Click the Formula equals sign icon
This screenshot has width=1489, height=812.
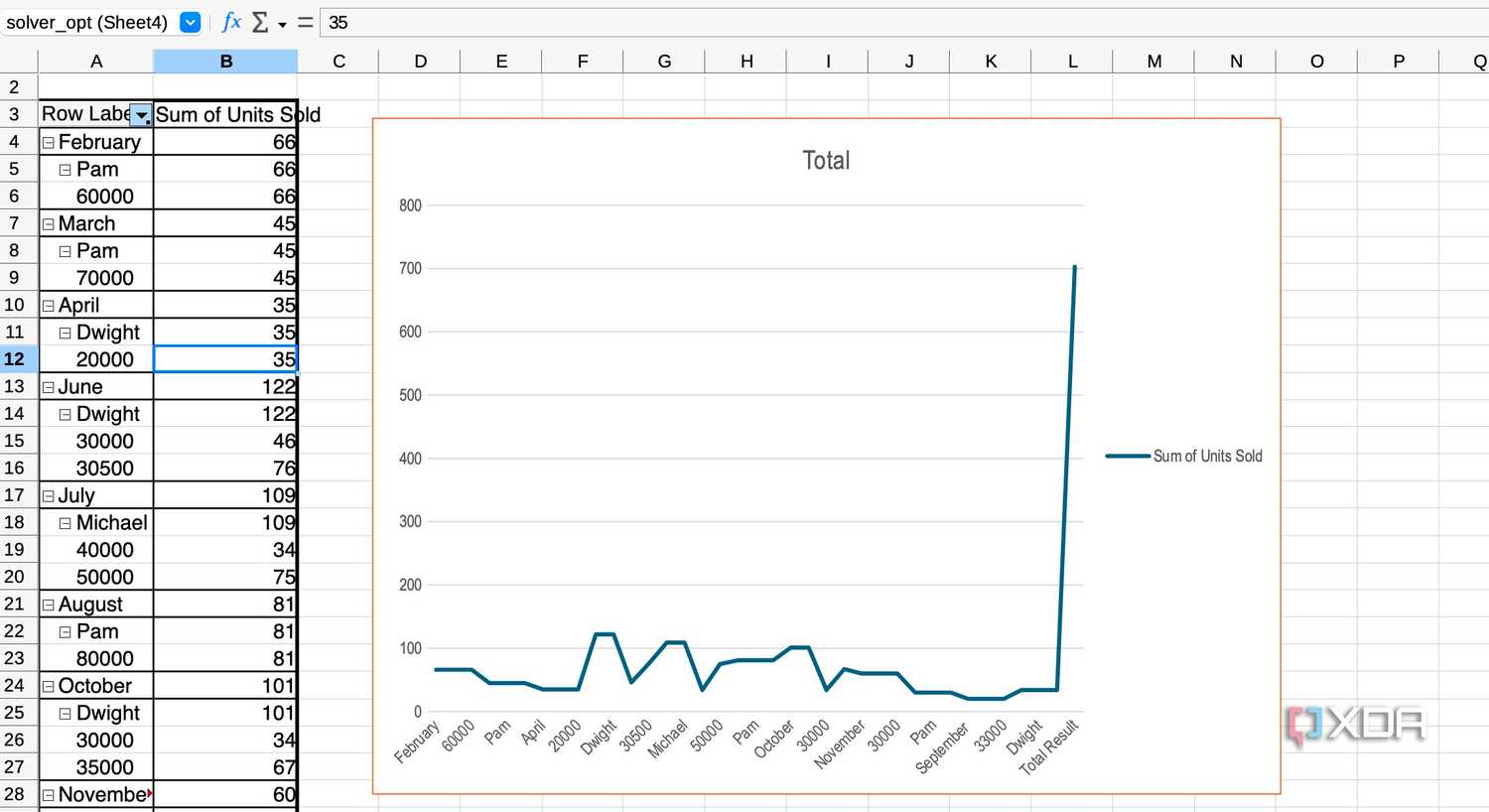point(305,22)
